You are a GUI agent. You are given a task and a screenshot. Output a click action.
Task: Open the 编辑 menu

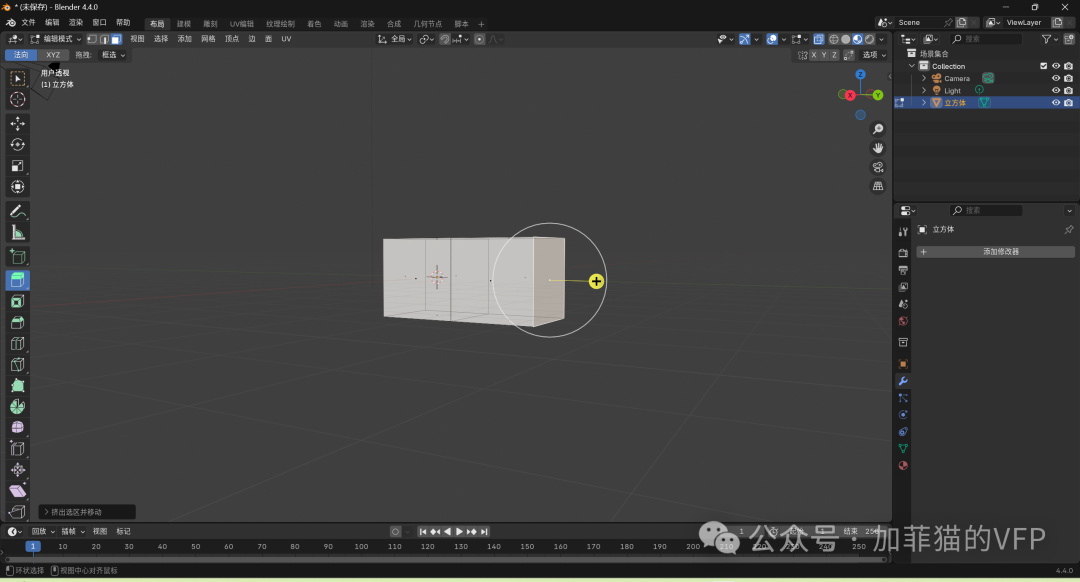click(x=52, y=23)
